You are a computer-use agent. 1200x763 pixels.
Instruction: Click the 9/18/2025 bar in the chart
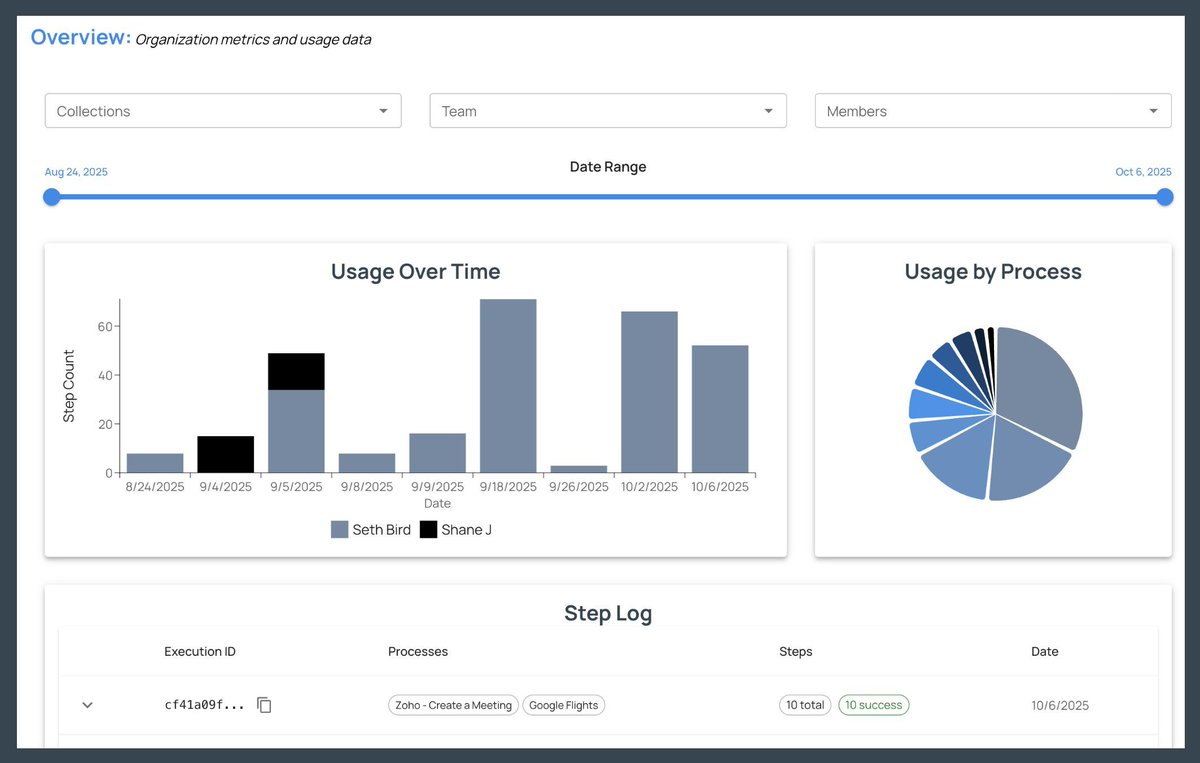pyautogui.click(x=508, y=386)
